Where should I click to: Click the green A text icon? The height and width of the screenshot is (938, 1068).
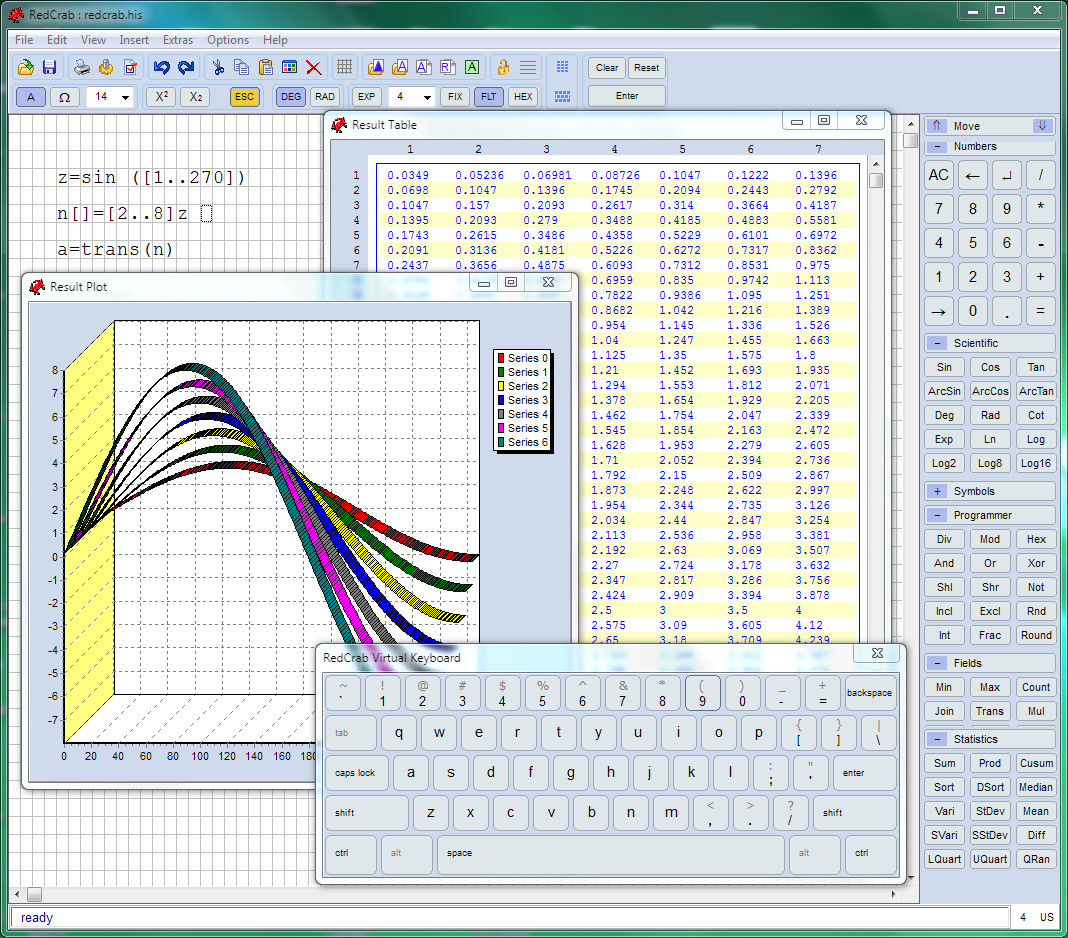tap(472, 67)
